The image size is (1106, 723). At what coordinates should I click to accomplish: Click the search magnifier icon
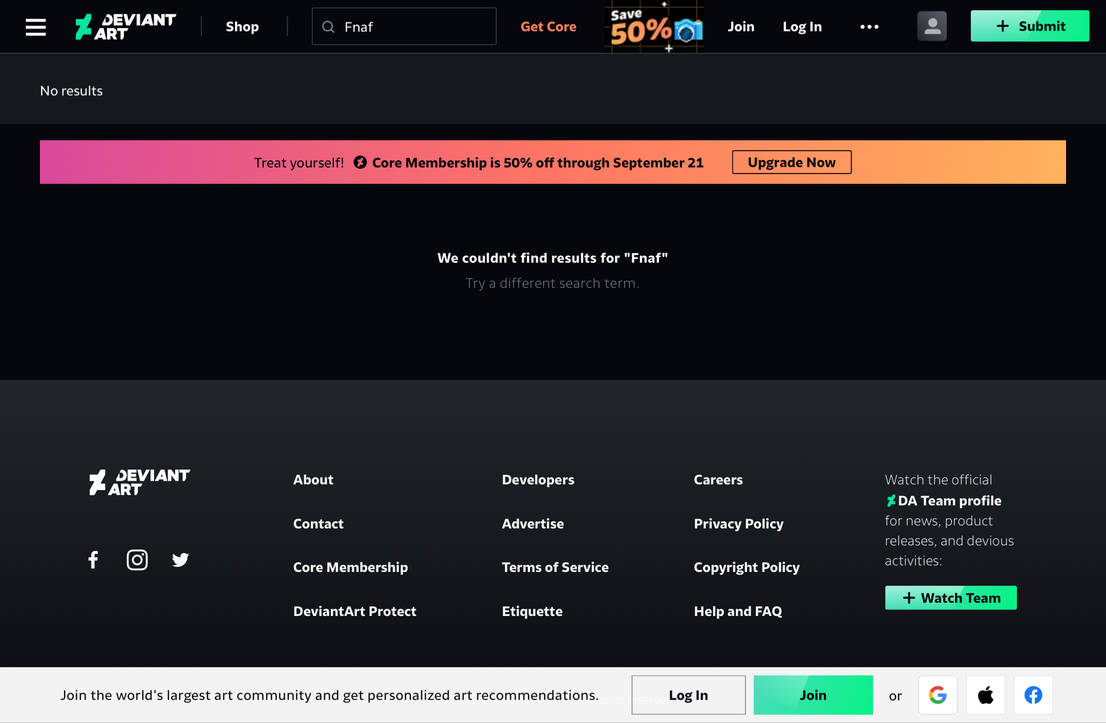click(x=328, y=27)
